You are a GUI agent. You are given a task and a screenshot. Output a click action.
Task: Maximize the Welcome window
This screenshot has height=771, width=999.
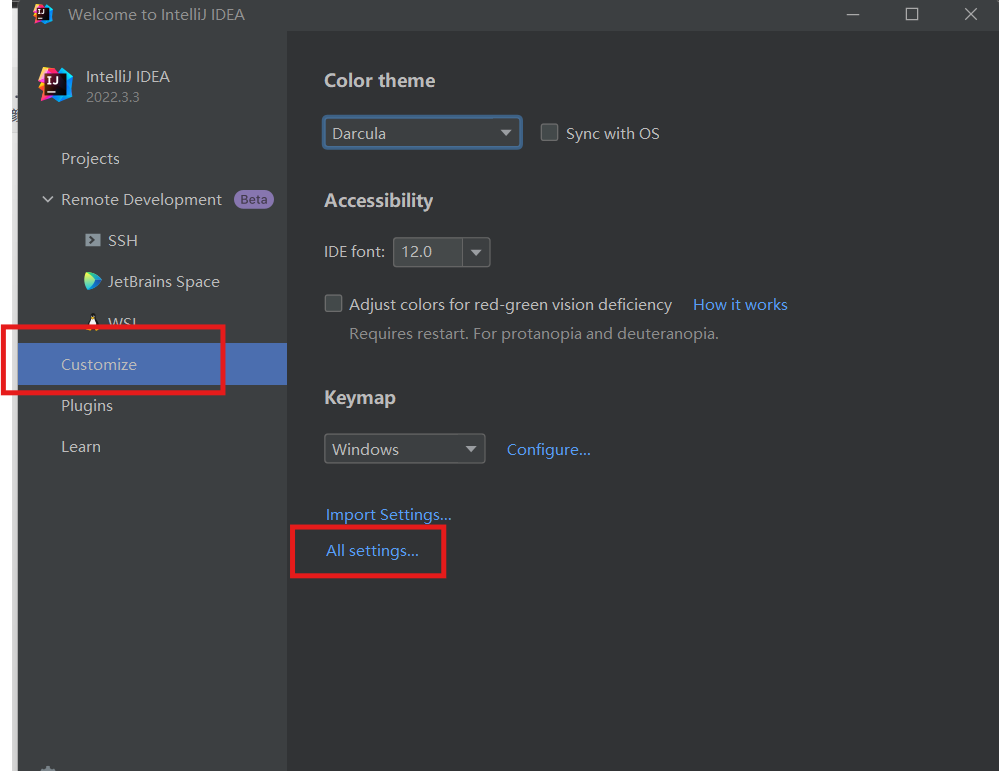point(912,14)
